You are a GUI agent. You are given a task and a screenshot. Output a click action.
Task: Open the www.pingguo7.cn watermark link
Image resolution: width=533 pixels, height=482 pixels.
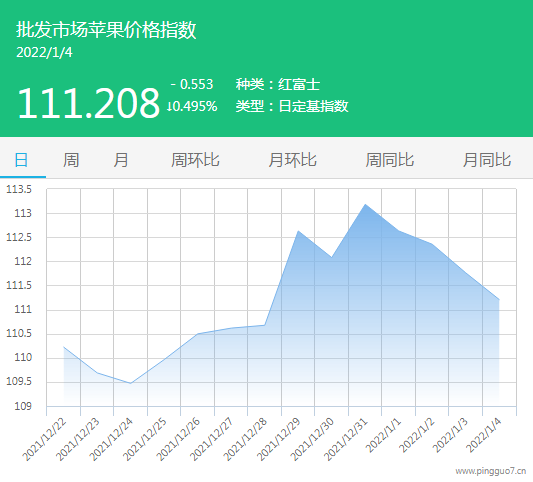pos(491,471)
